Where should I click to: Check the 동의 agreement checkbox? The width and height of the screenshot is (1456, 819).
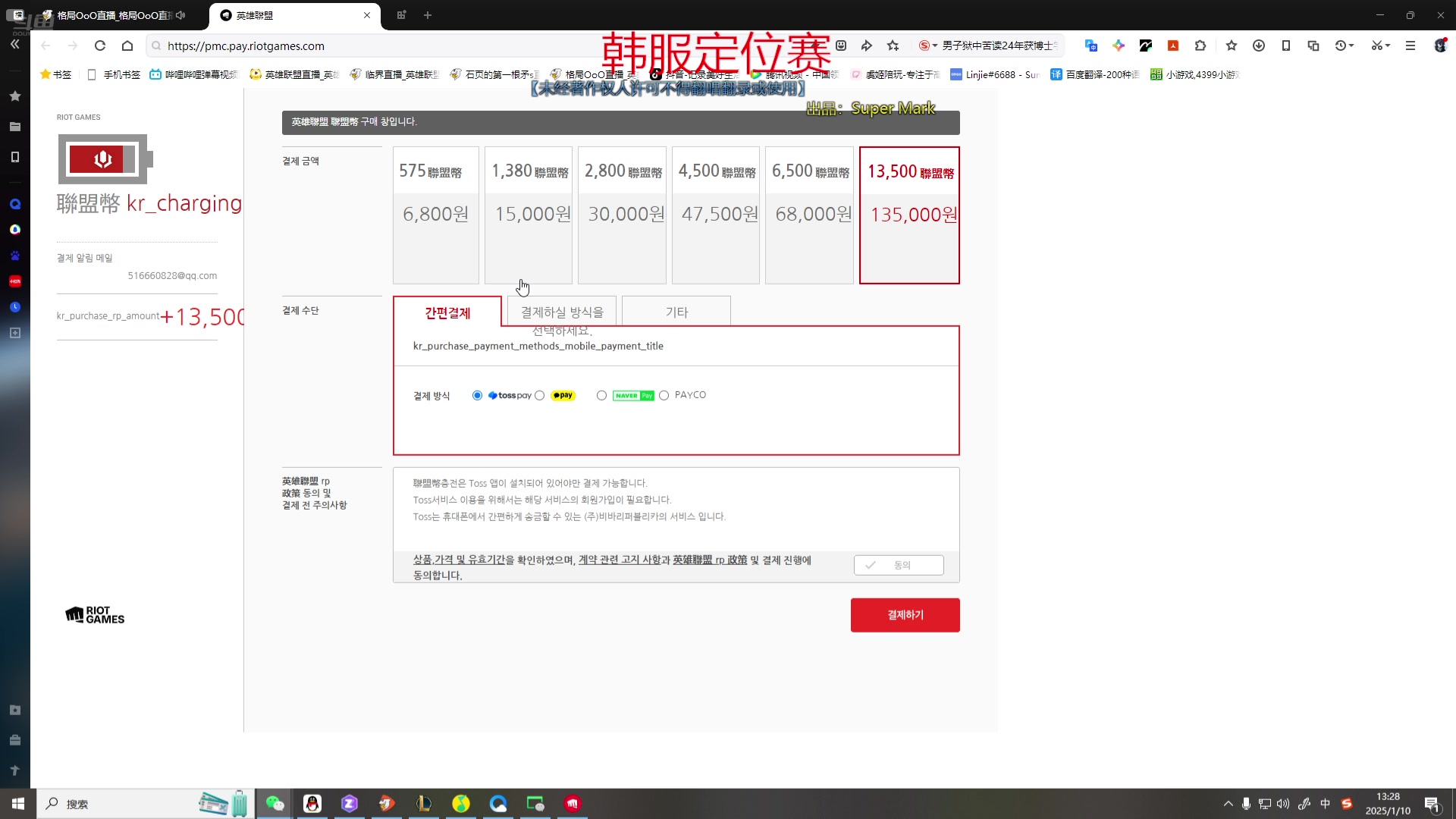click(899, 565)
